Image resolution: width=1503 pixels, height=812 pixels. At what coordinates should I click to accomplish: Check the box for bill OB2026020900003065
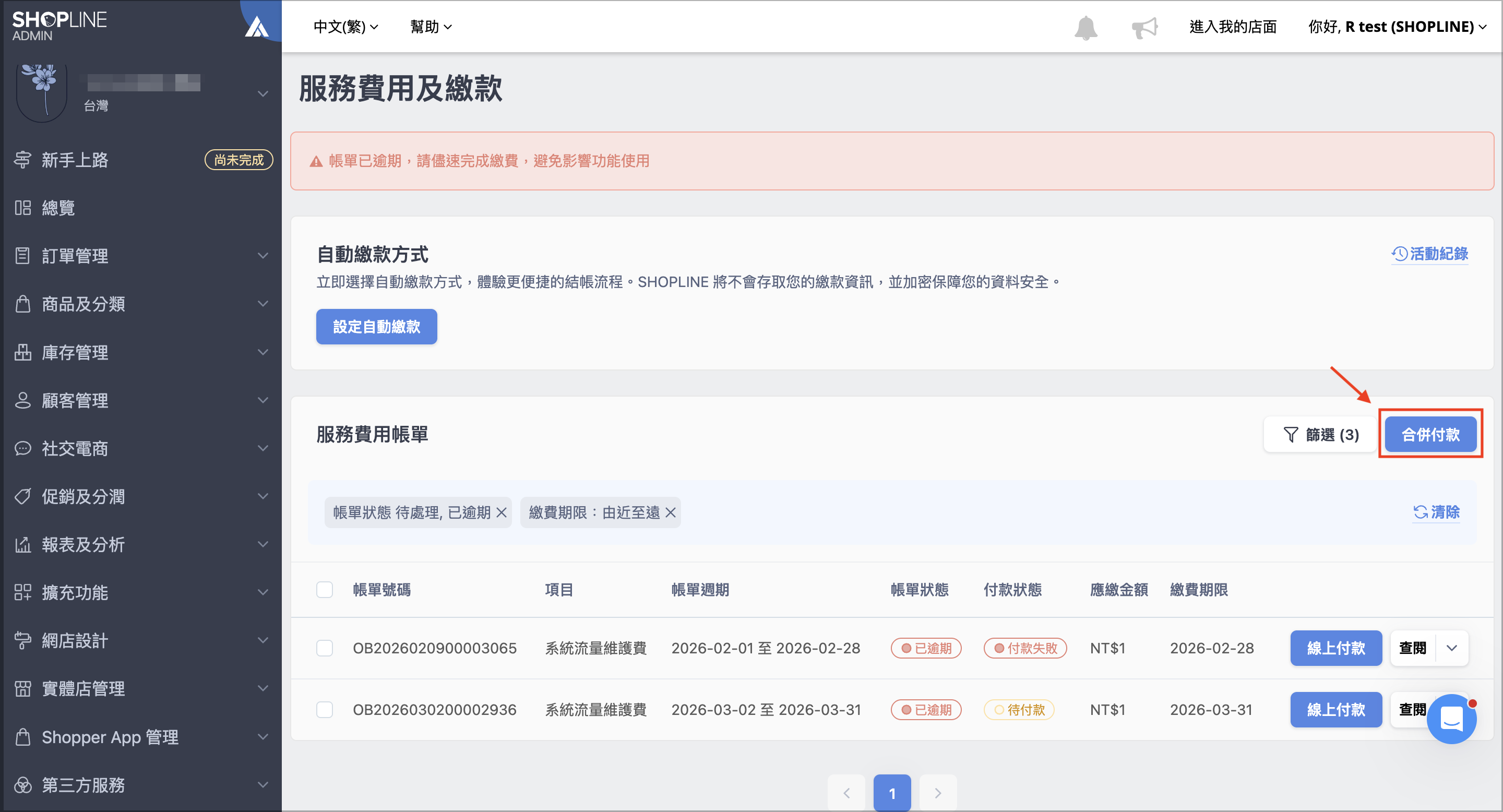pyautogui.click(x=325, y=648)
